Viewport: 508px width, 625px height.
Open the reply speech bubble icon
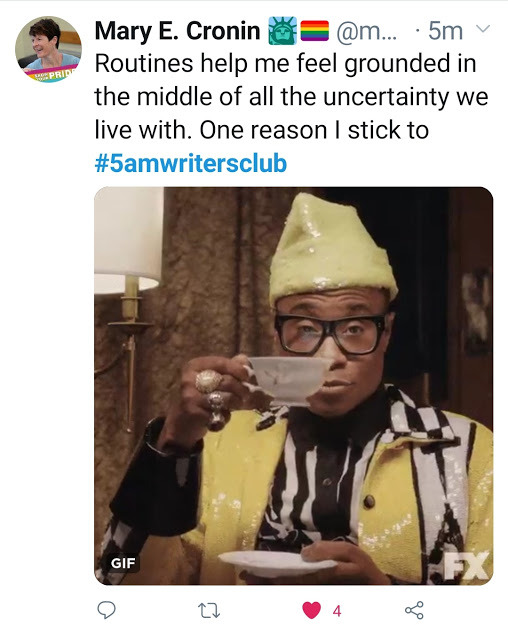tap(106, 610)
